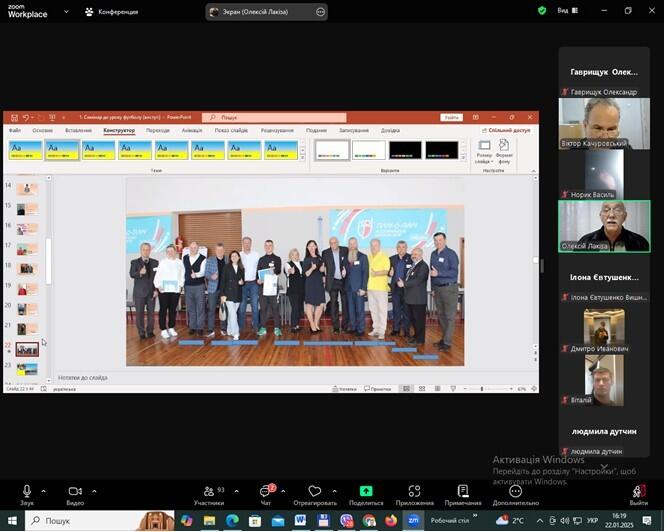Select людмила дутчин participant tile
665x532 pixels.
[x=604, y=431]
